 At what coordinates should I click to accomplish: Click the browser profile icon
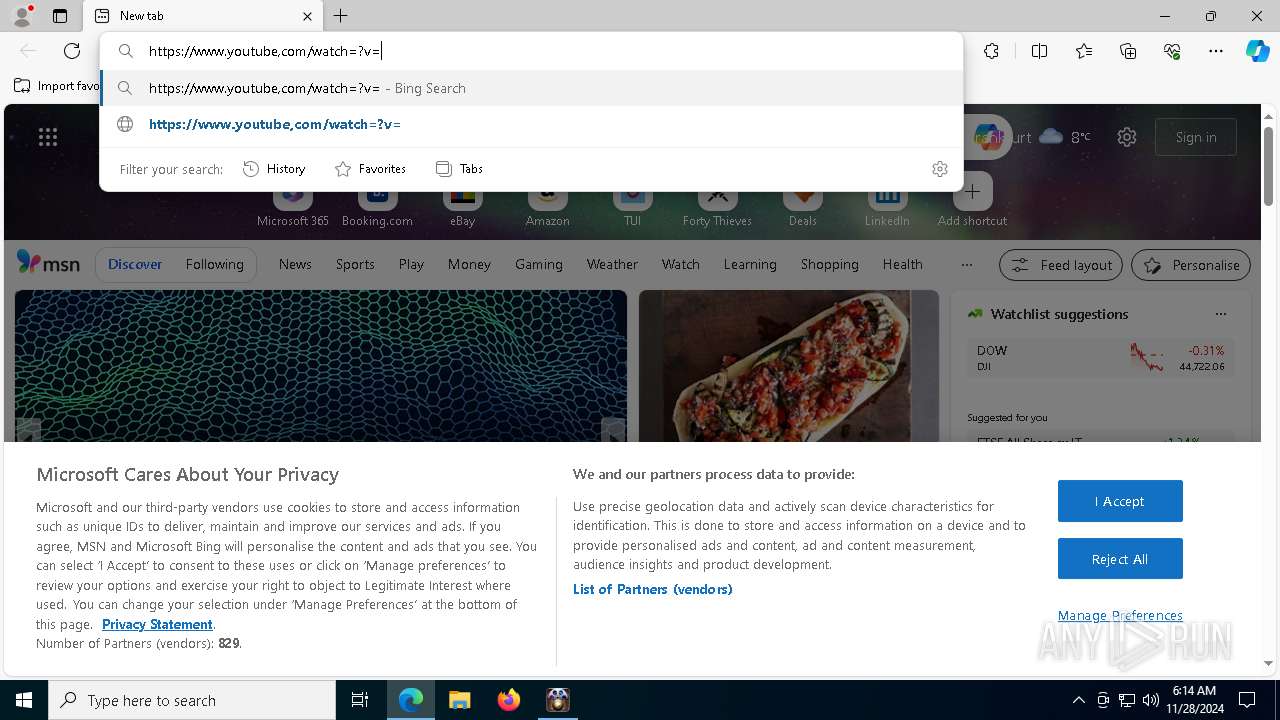tap(21, 16)
